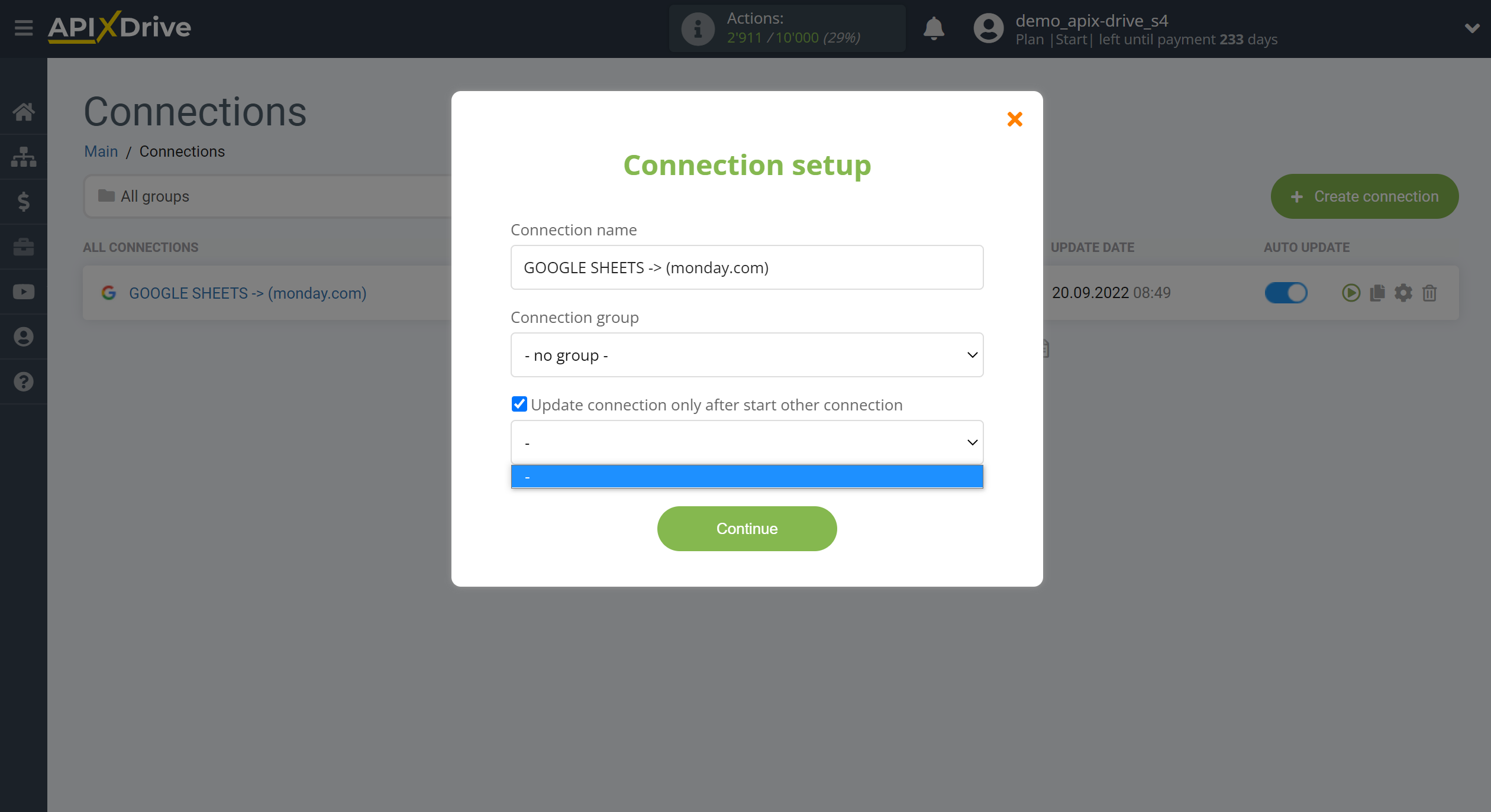Click the video/media sidebar icon
Screen dimensions: 1491x812
[x=24, y=292]
